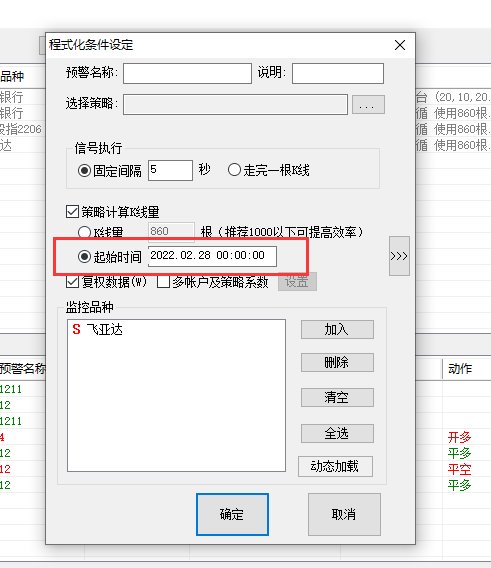Click the 删除 button

[337, 363]
